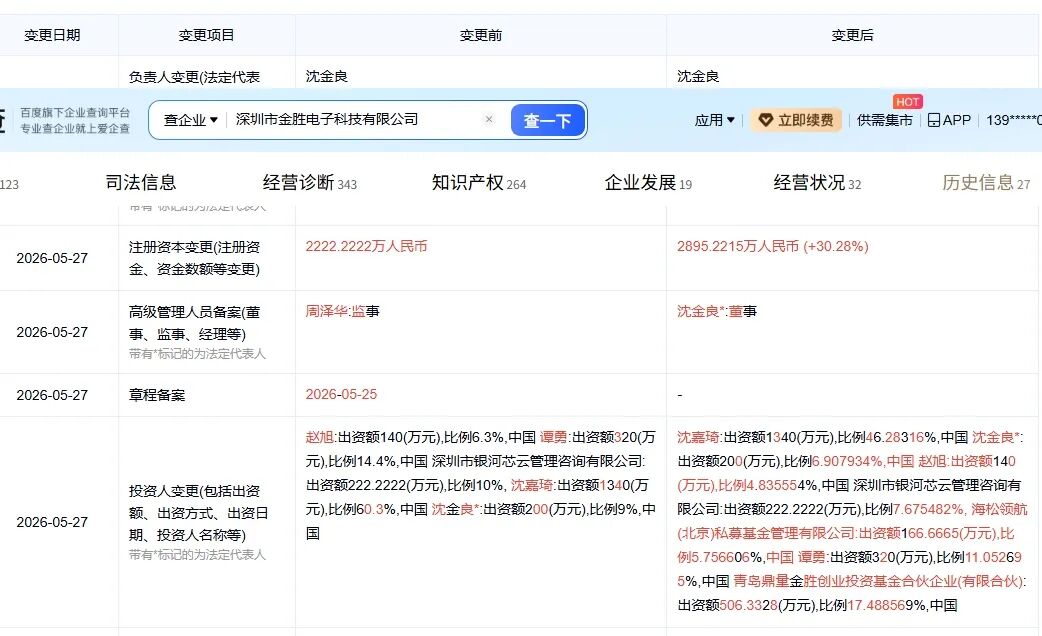The image size is (1042, 636).
Task: Open the 供需集市 link
Action: [x=885, y=120]
